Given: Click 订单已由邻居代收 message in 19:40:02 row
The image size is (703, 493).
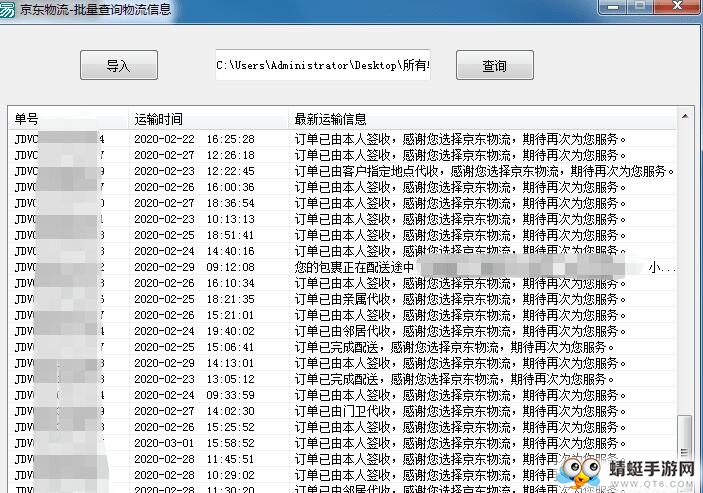Looking at the screenshot, I should point(342,331).
